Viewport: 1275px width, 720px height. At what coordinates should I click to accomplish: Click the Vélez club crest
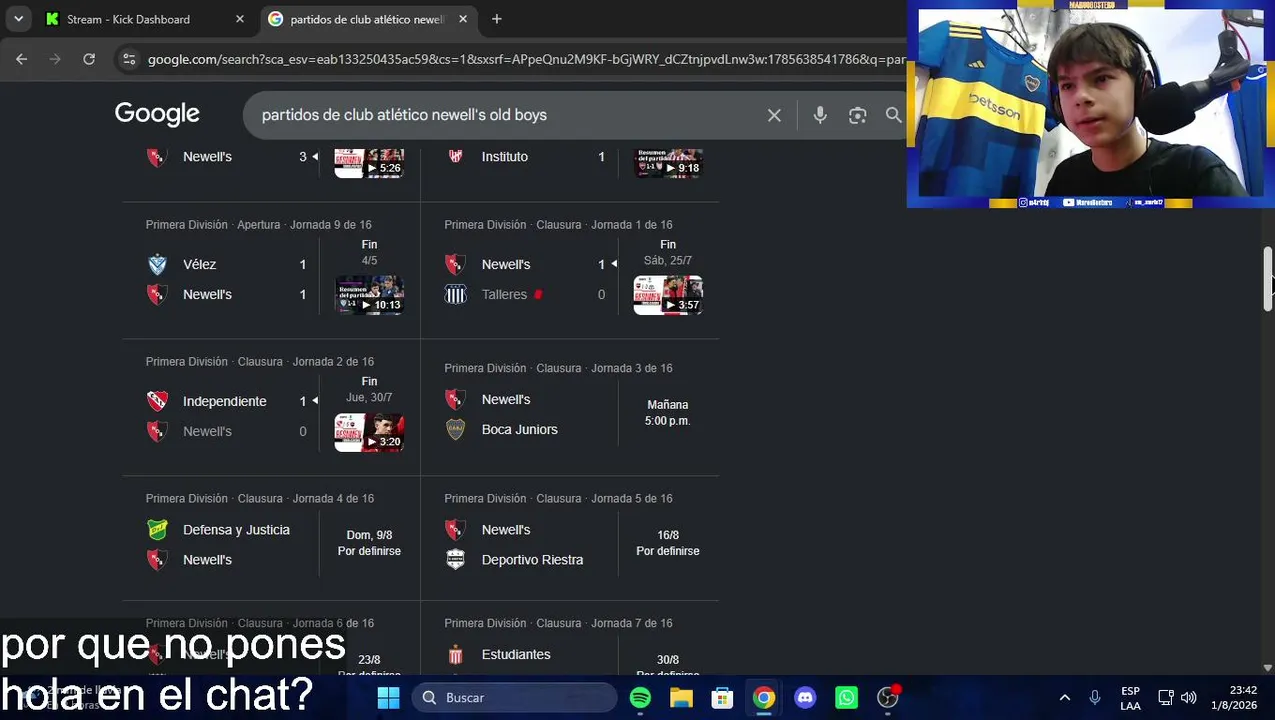tap(157, 264)
